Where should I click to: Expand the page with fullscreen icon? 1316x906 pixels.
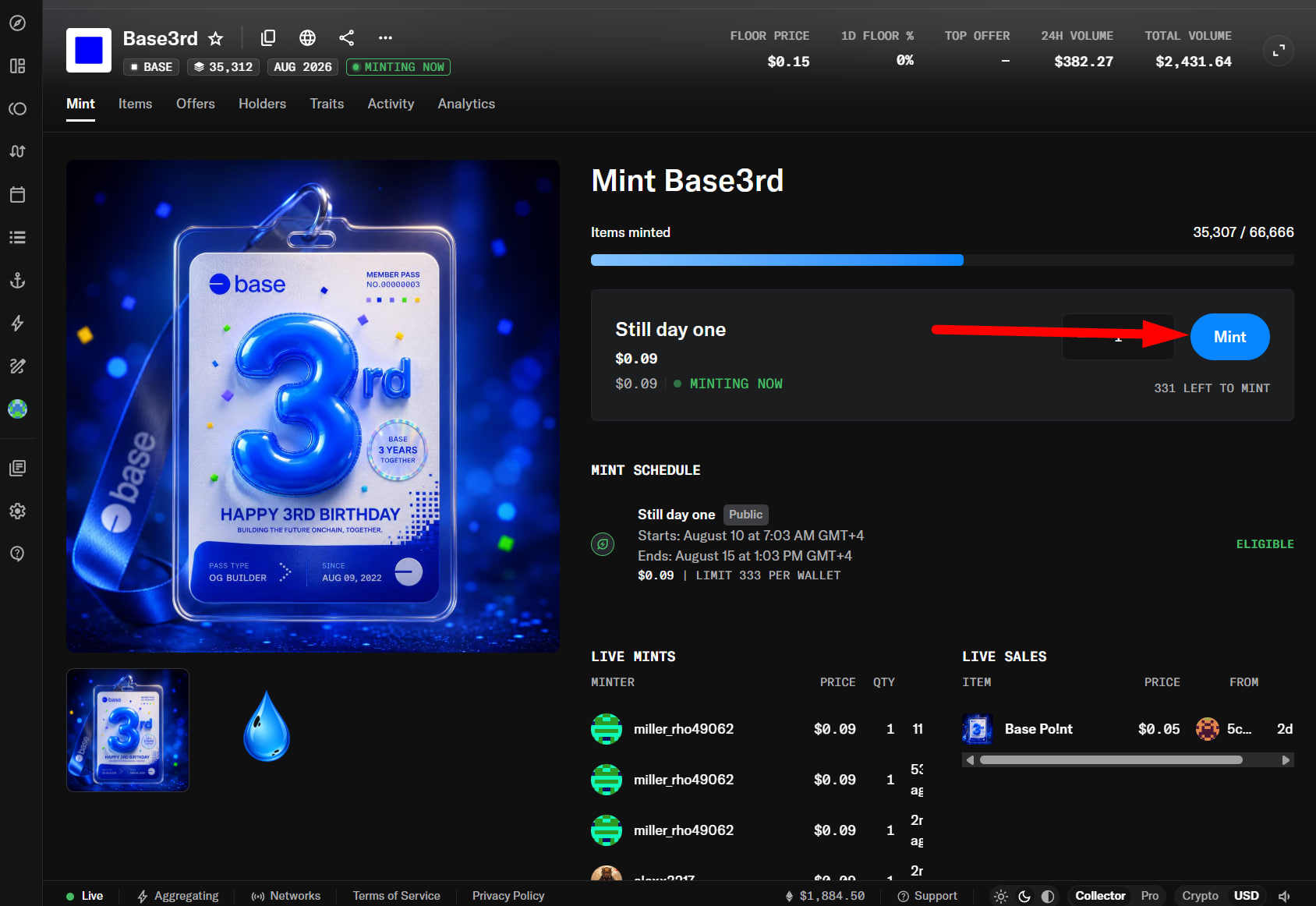point(1279,51)
